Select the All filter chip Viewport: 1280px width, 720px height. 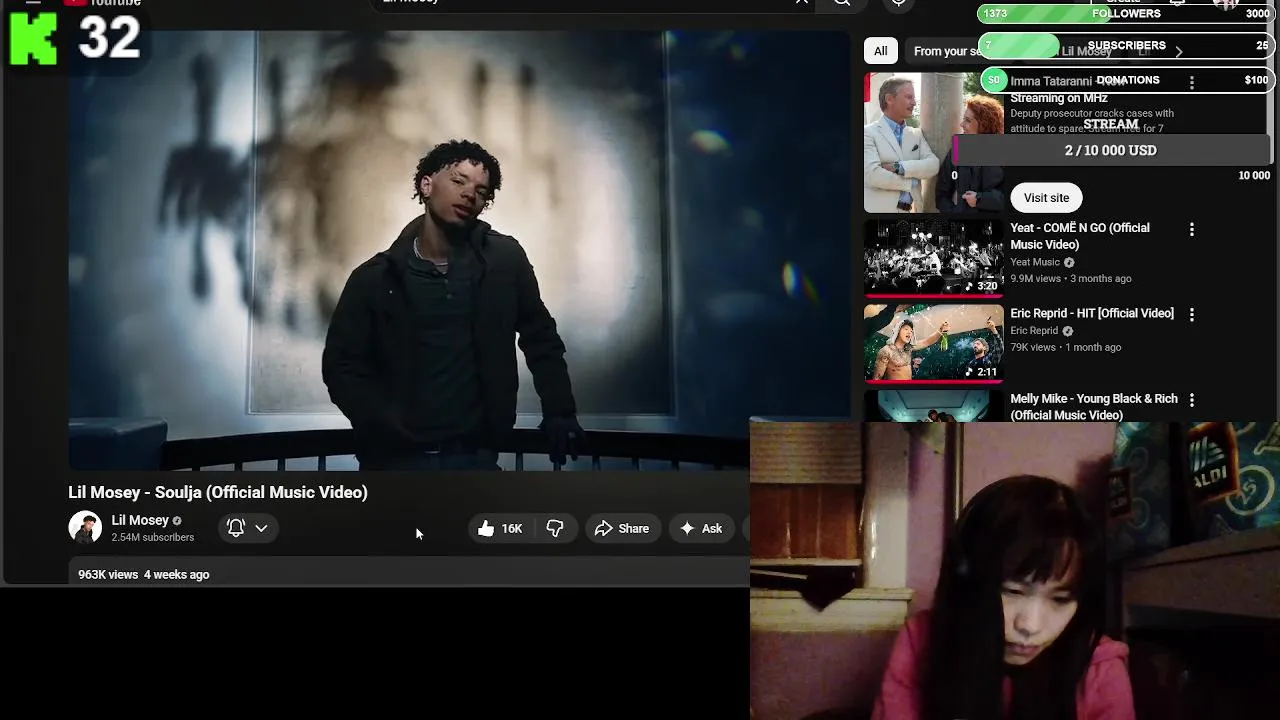[x=880, y=51]
